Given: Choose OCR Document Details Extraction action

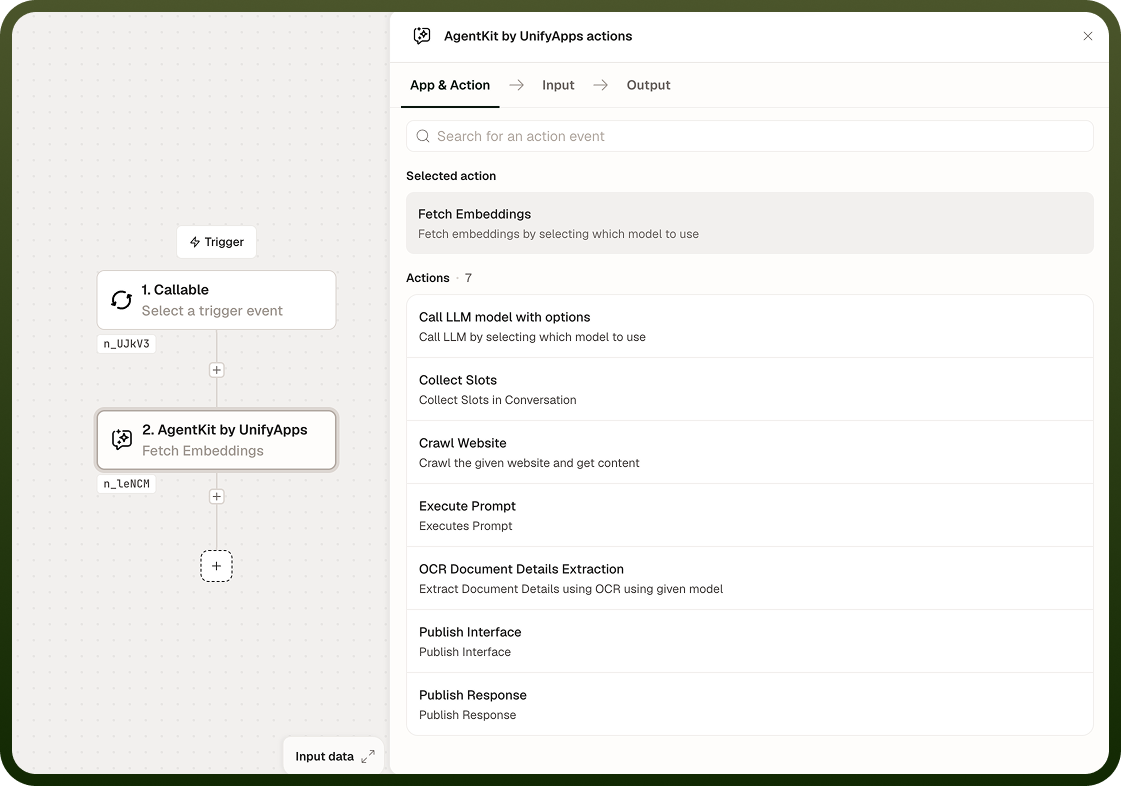Looking at the screenshot, I should 749,578.
